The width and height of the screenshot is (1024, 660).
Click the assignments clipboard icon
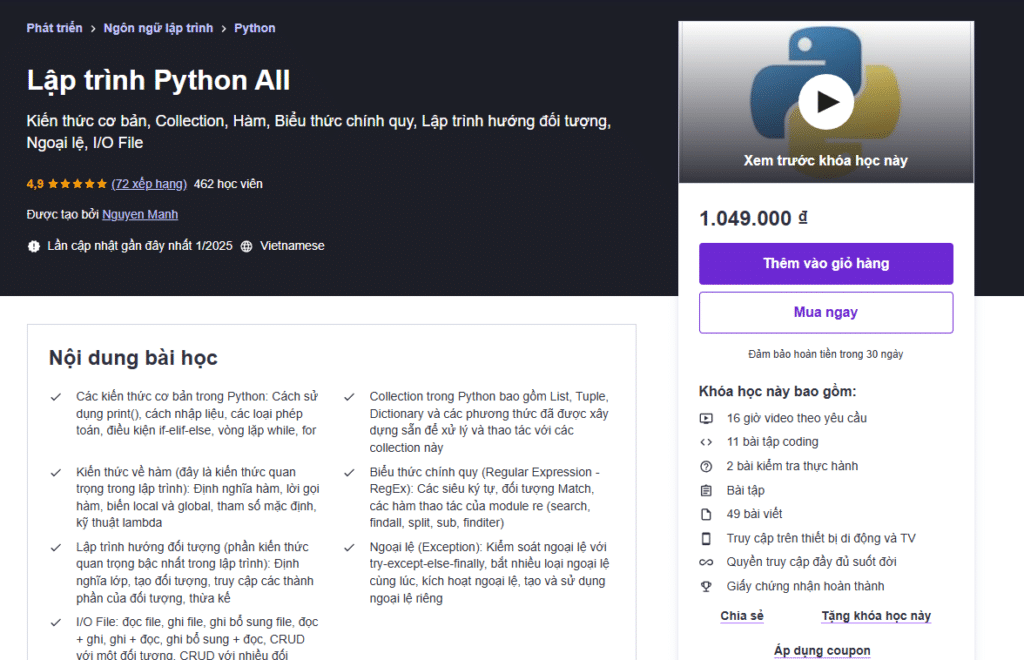[706, 490]
